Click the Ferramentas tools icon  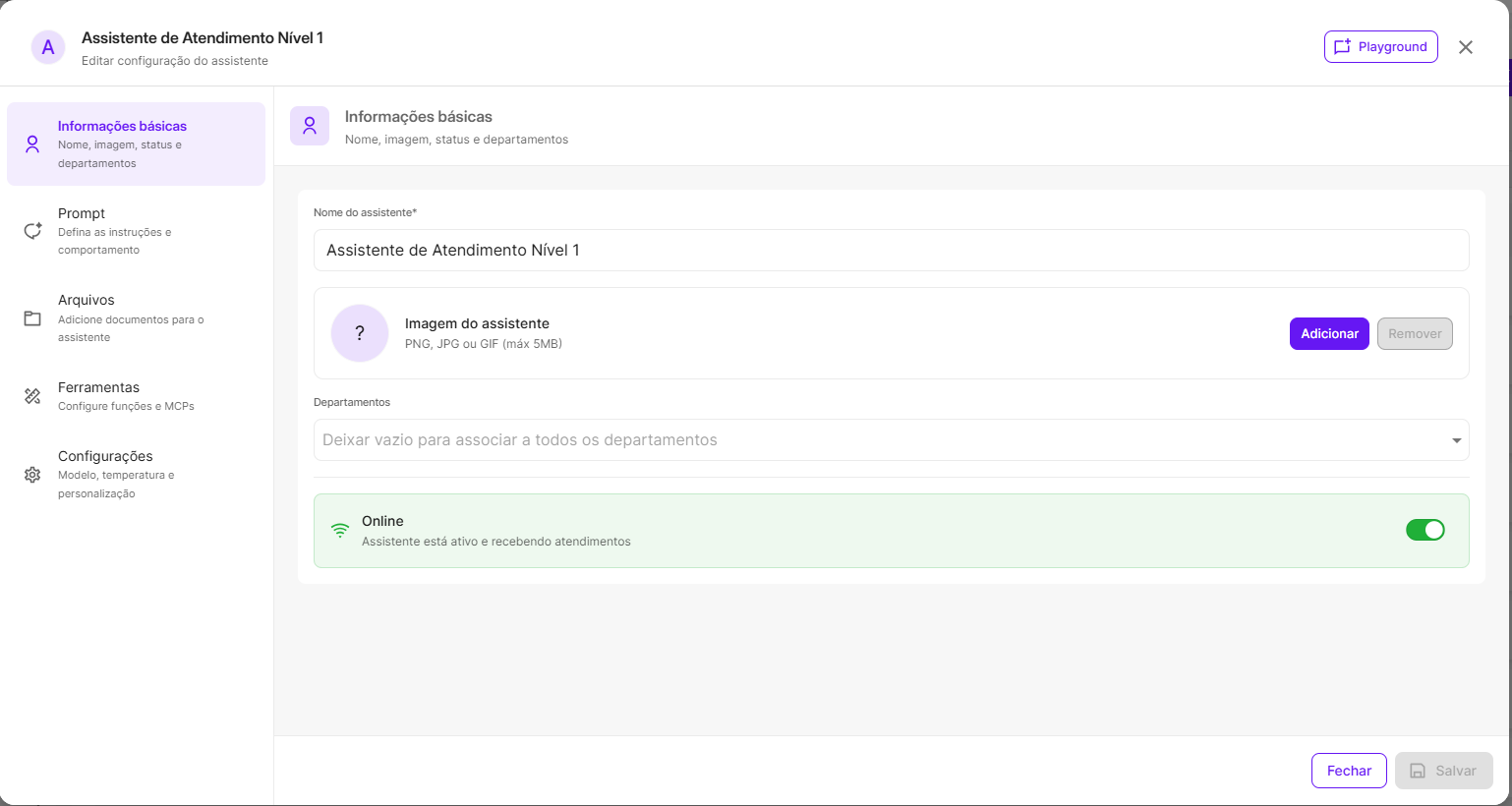(32, 396)
